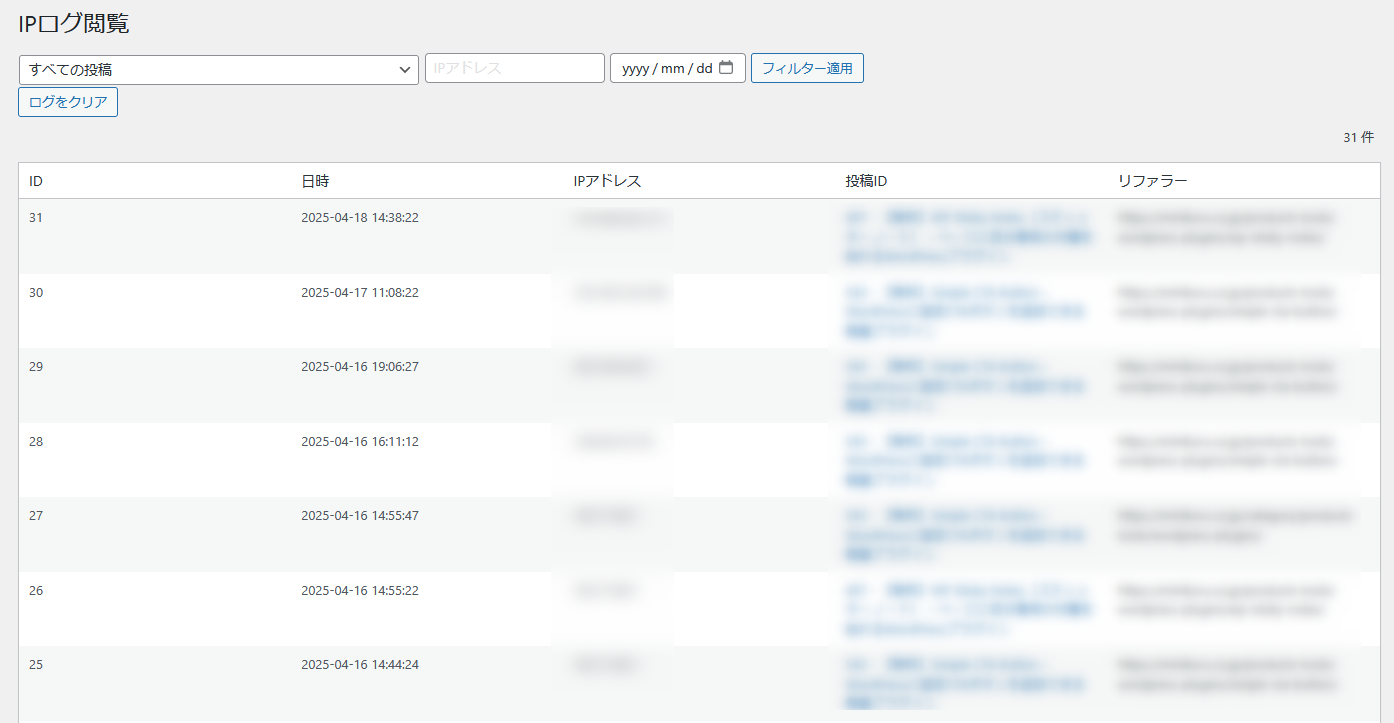The width and height of the screenshot is (1394, 723).
Task: Click the yyyy / mm / dd date field
Action: click(x=678, y=68)
